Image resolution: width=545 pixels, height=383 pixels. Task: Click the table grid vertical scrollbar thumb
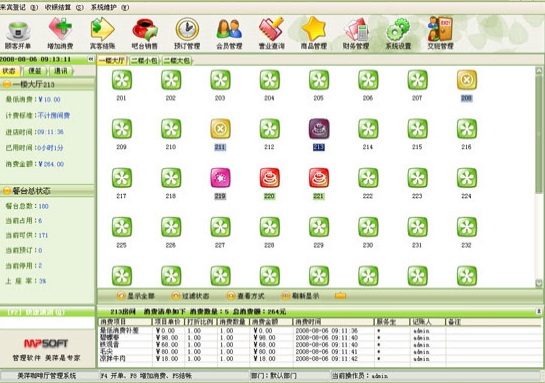pyautogui.click(x=539, y=134)
